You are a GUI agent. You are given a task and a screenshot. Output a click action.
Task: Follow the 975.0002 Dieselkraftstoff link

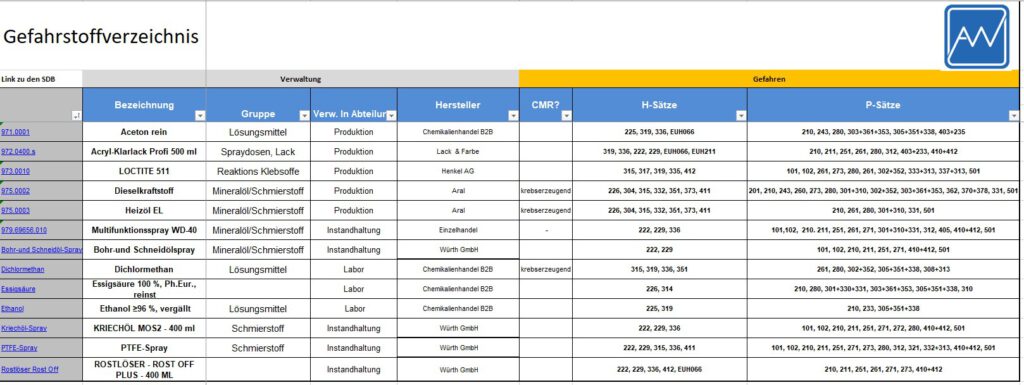click(15, 191)
